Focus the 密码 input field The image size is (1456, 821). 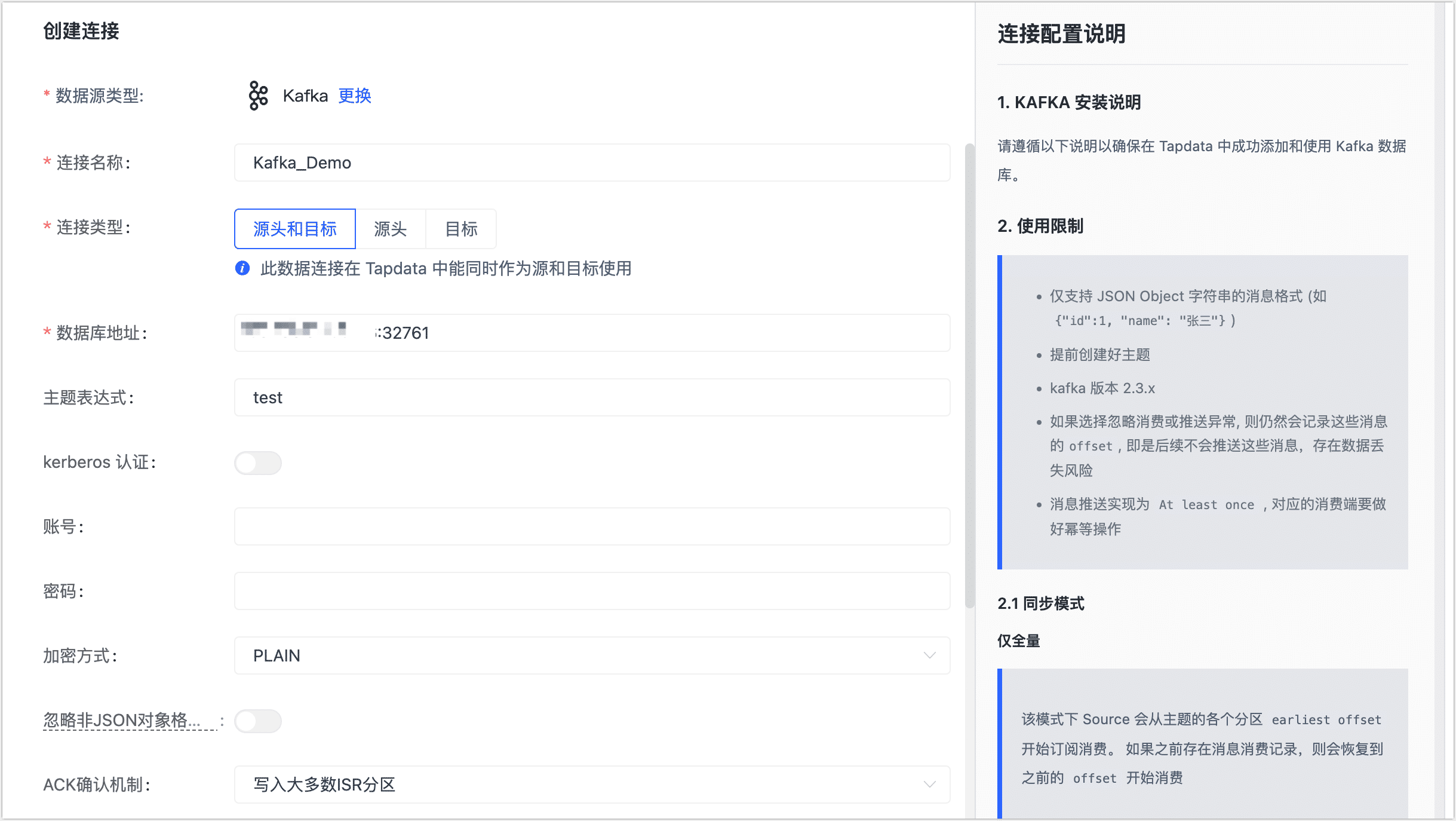point(591,591)
